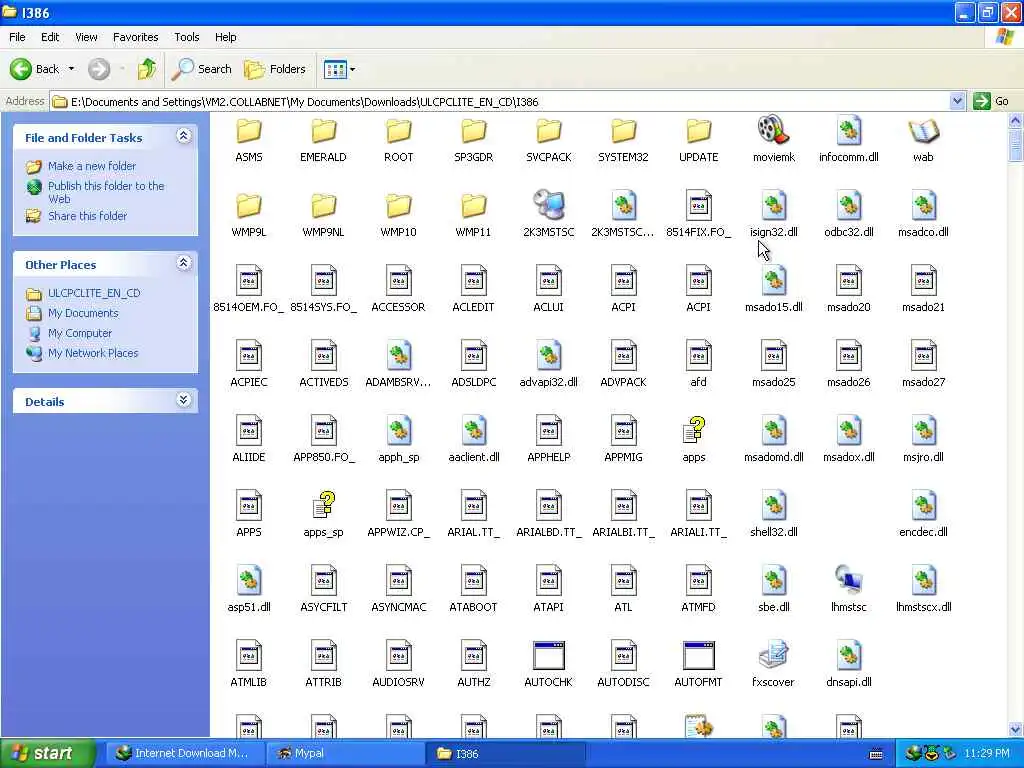
Task: Switch to Internet Download Manager taskbar button
Action: coord(185,753)
